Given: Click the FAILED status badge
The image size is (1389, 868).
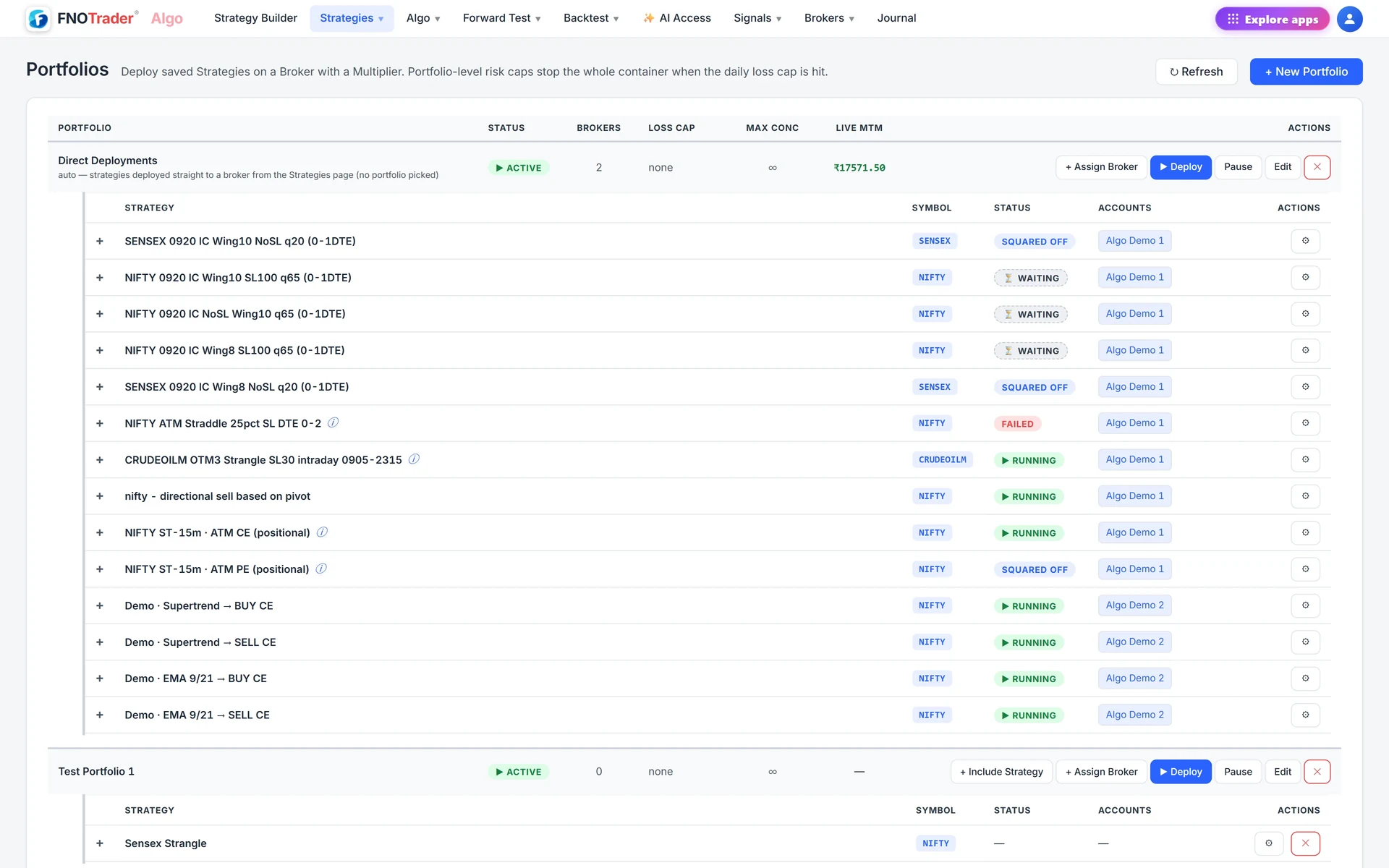Looking at the screenshot, I should point(1017,424).
